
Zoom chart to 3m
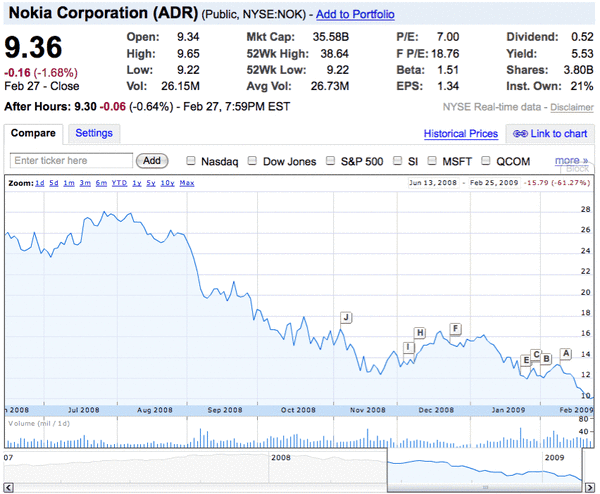tap(85, 183)
